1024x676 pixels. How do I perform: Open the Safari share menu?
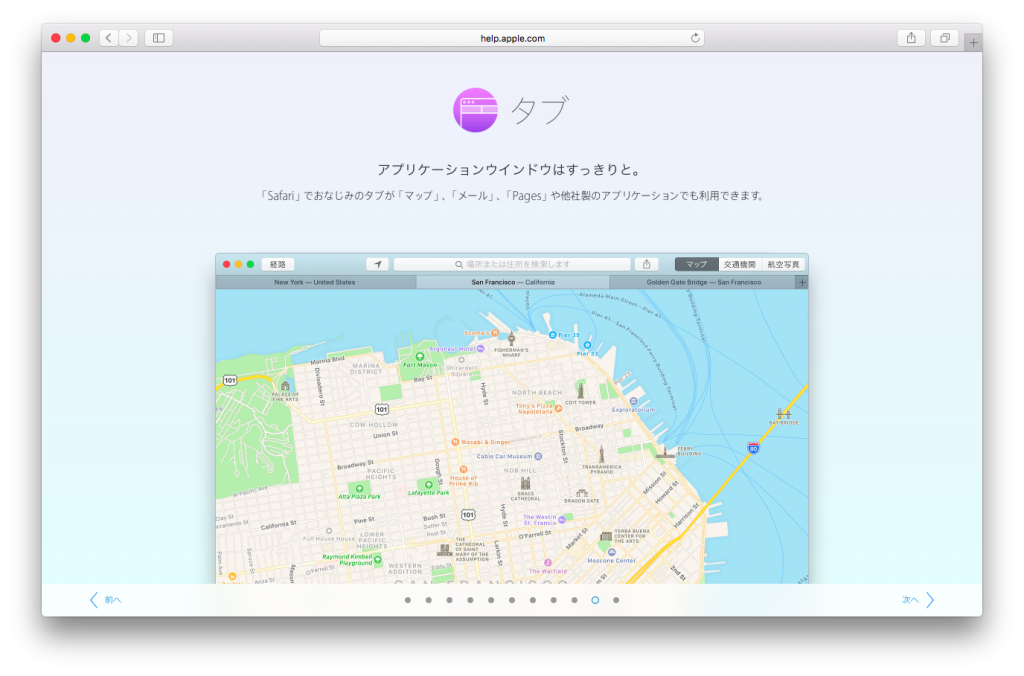tap(910, 38)
